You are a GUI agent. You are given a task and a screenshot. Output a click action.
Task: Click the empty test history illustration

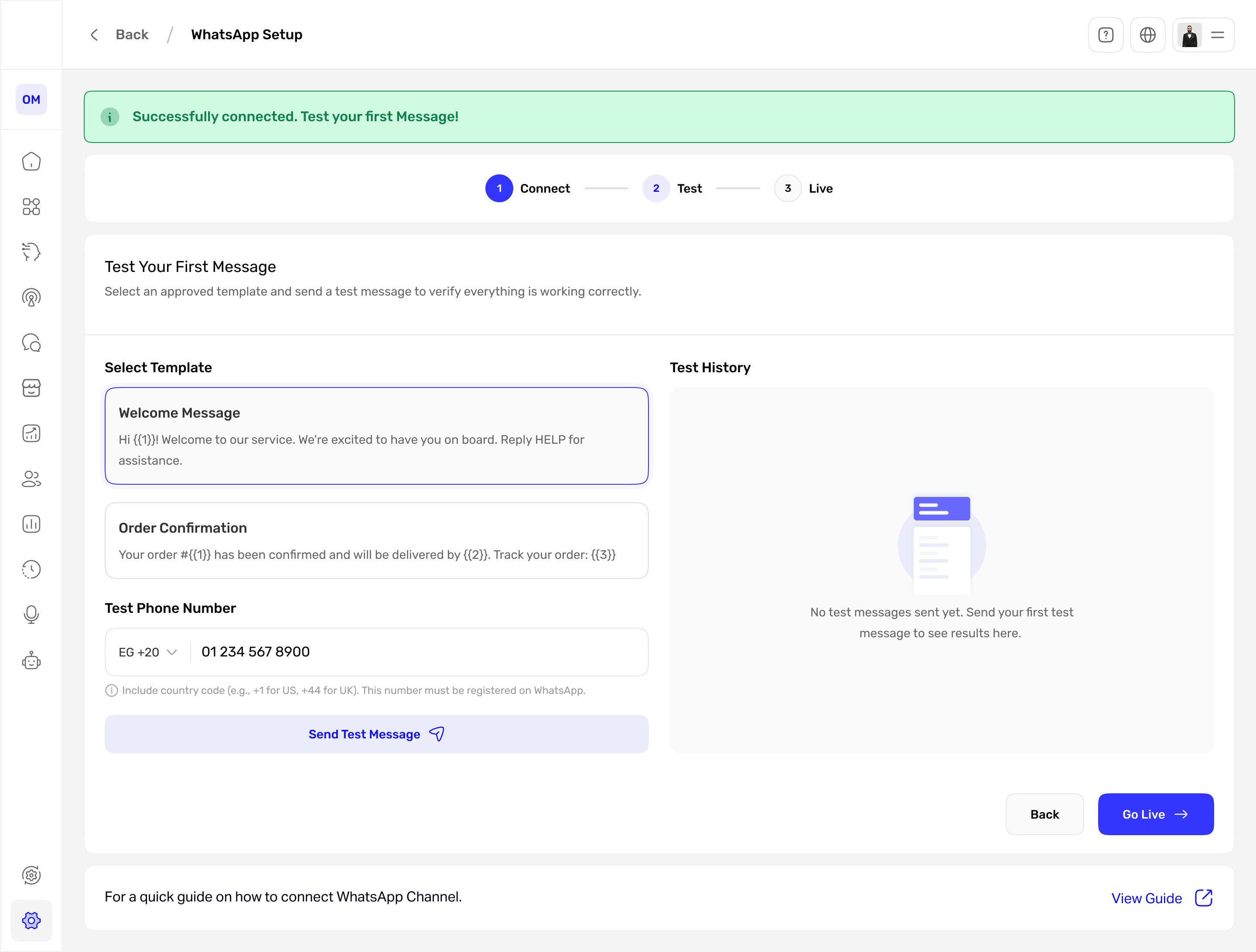(942, 545)
